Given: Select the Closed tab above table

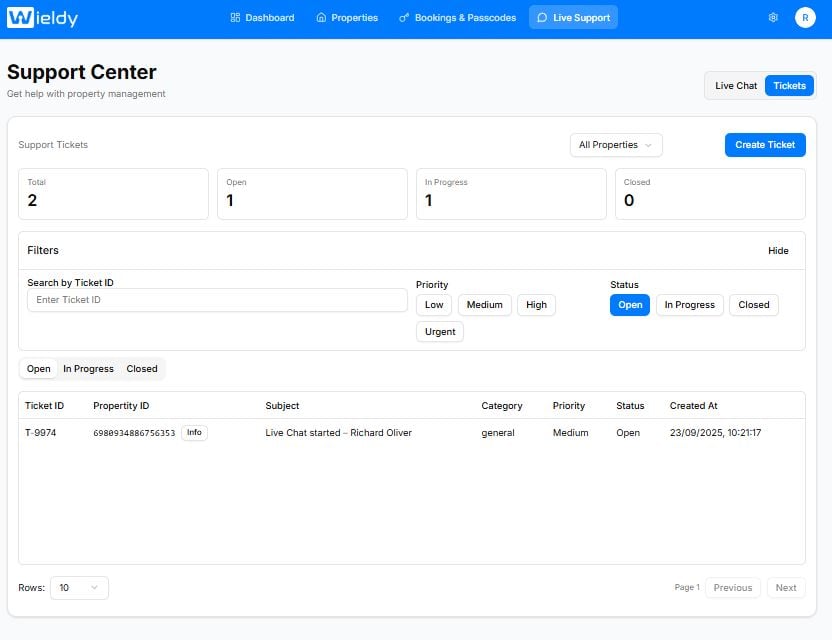Looking at the screenshot, I should [x=142, y=369].
